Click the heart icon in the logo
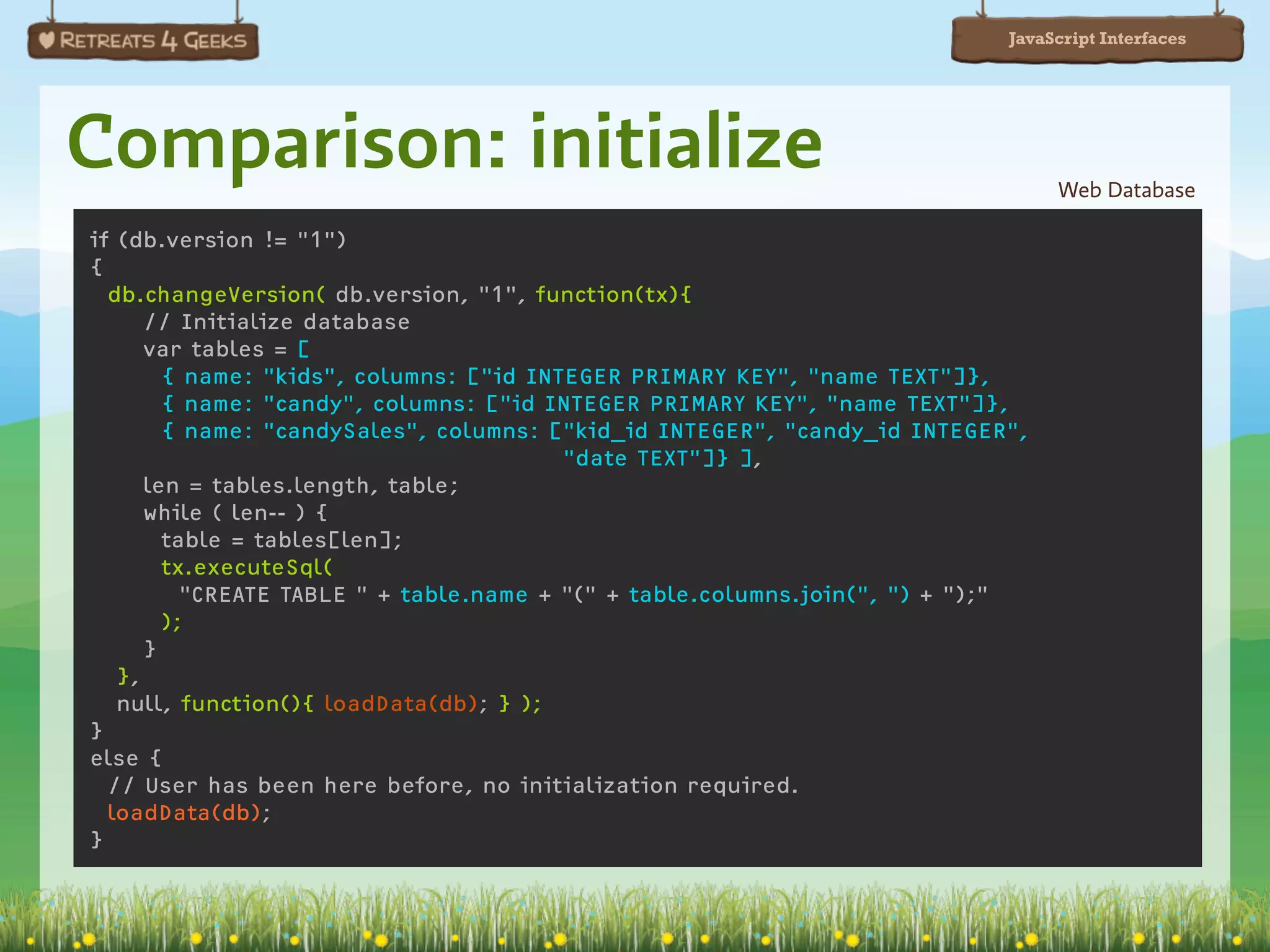 (47, 40)
